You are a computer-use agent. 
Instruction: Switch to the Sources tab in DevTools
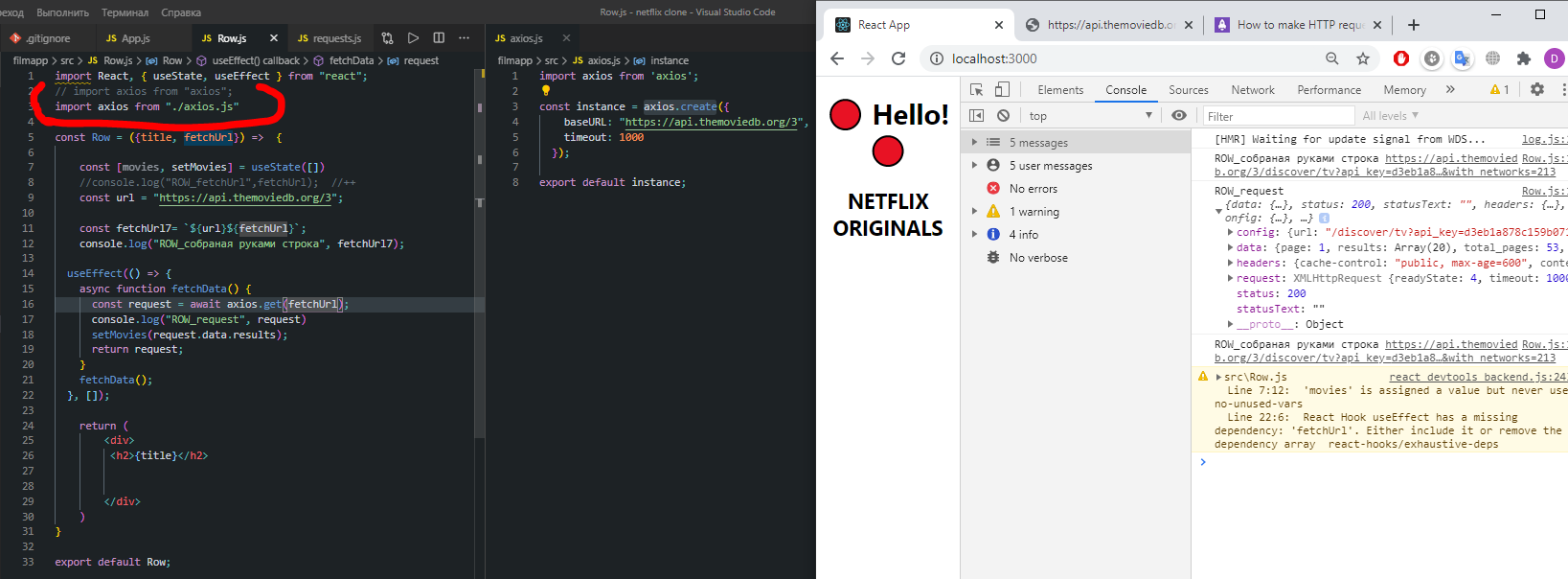[x=1189, y=89]
